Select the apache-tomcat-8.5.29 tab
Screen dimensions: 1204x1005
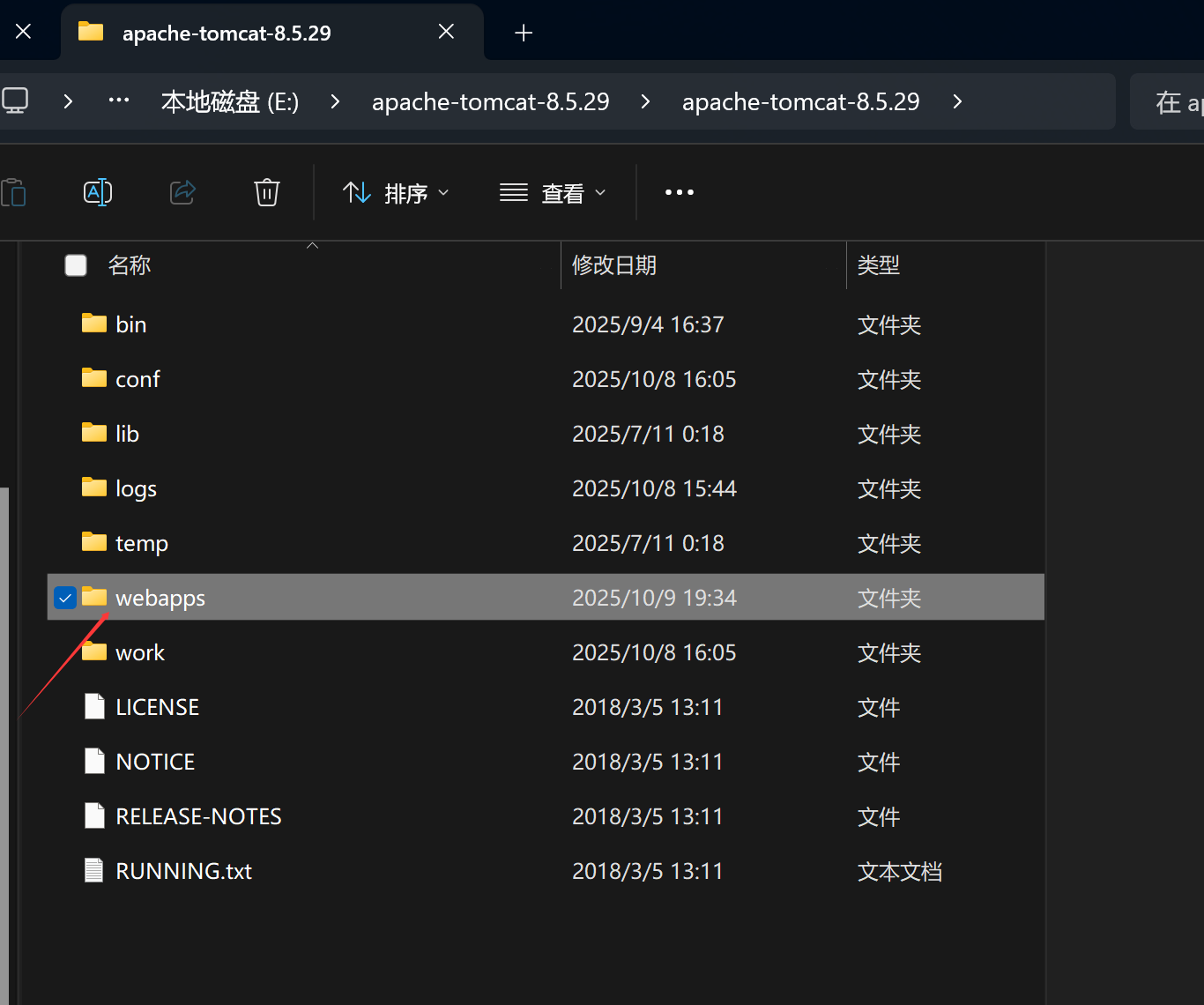271,33
